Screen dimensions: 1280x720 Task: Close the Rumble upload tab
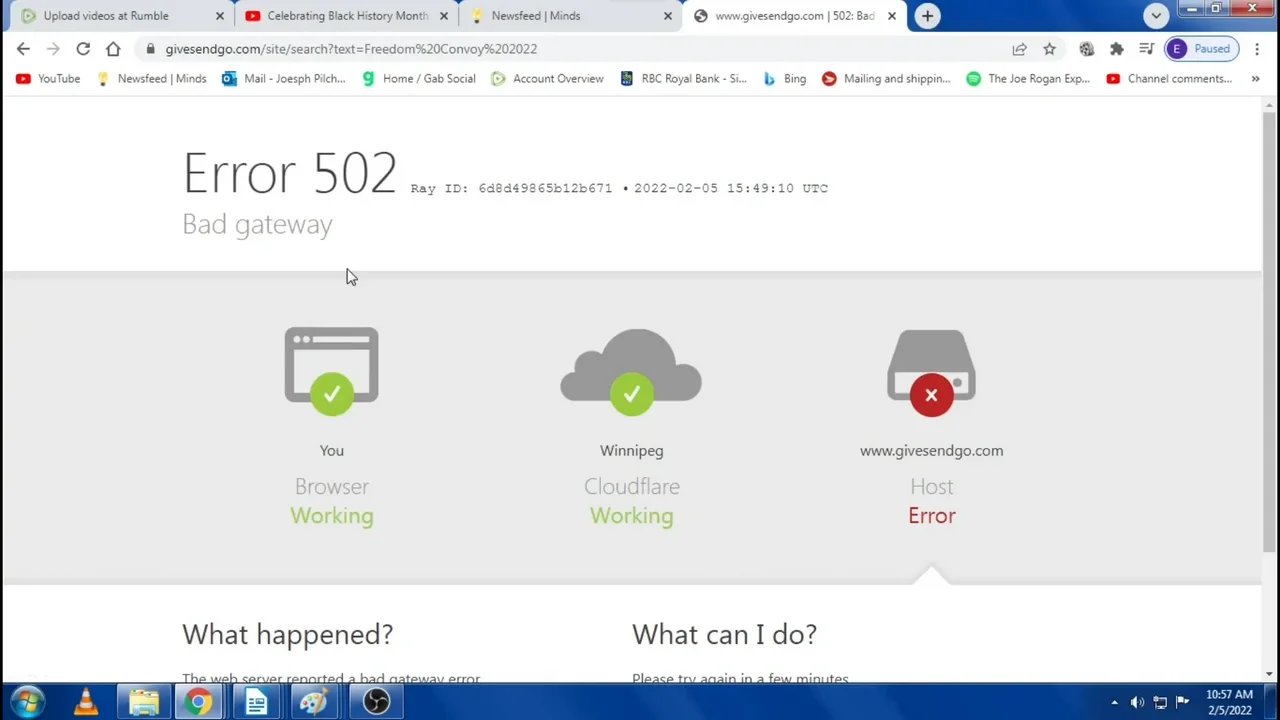pyautogui.click(x=220, y=15)
